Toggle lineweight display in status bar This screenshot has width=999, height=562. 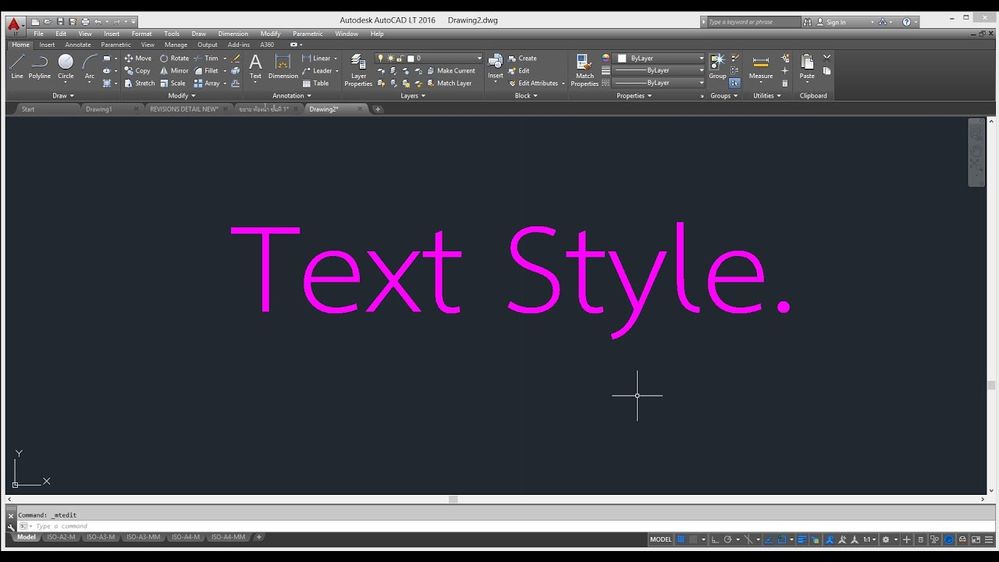click(x=802, y=539)
